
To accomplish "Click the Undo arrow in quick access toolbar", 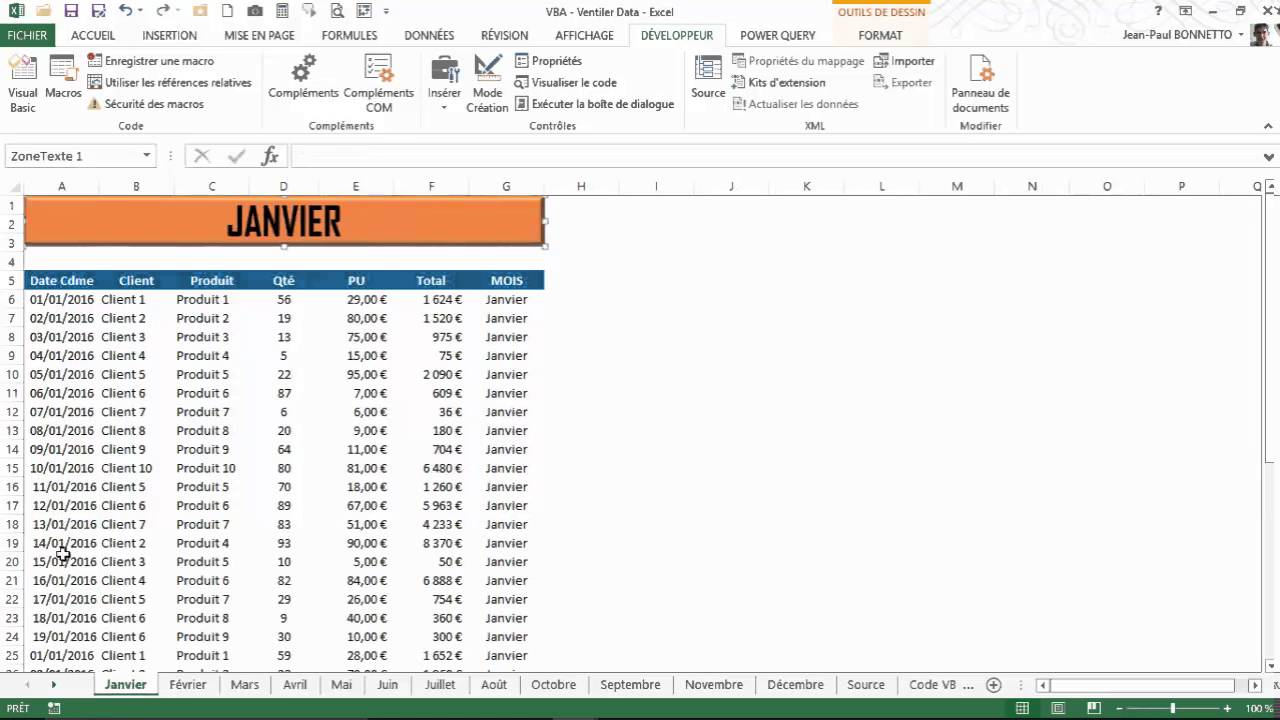I will click(x=124, y=11).
